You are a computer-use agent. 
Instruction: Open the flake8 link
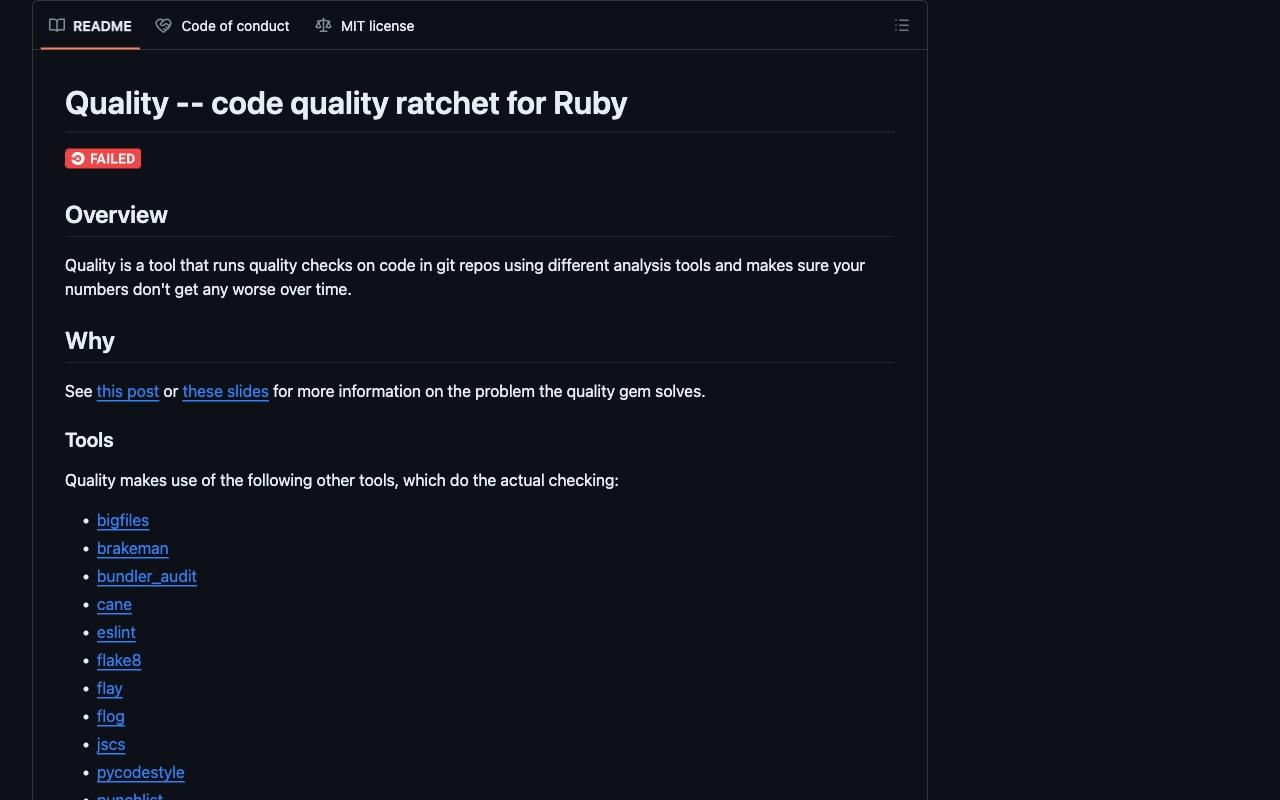[119, 660]
